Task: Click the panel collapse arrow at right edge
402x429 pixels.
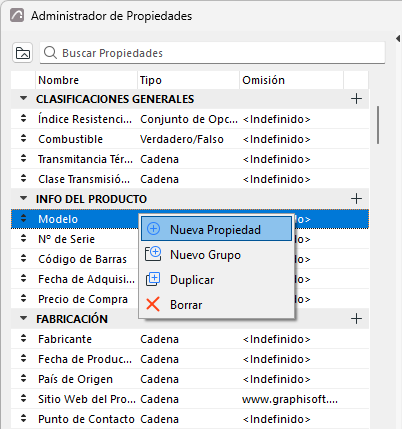Action: [398, 38]
